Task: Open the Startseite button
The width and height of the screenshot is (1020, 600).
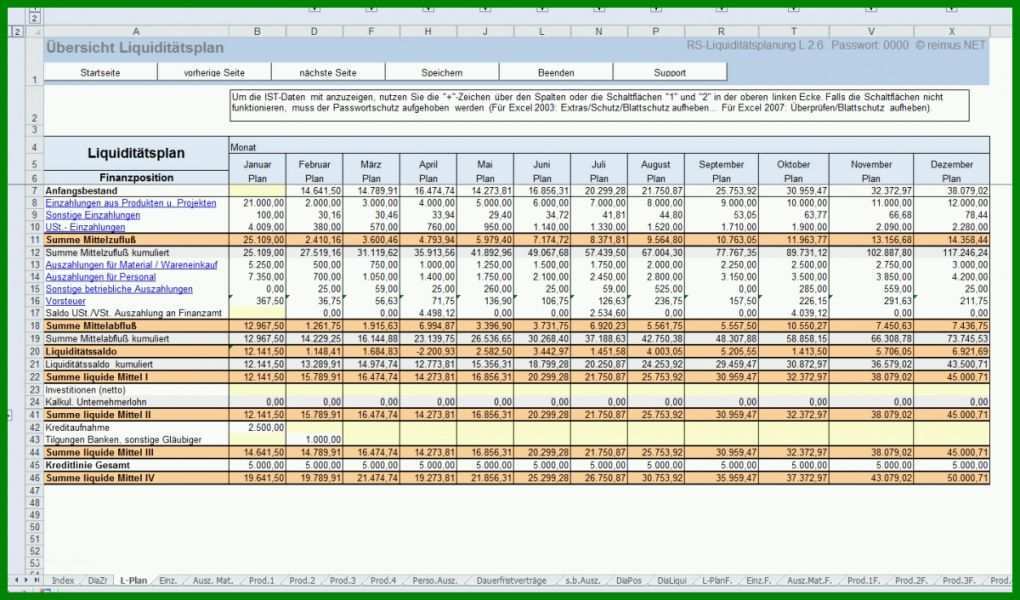Action: (100, 72)
